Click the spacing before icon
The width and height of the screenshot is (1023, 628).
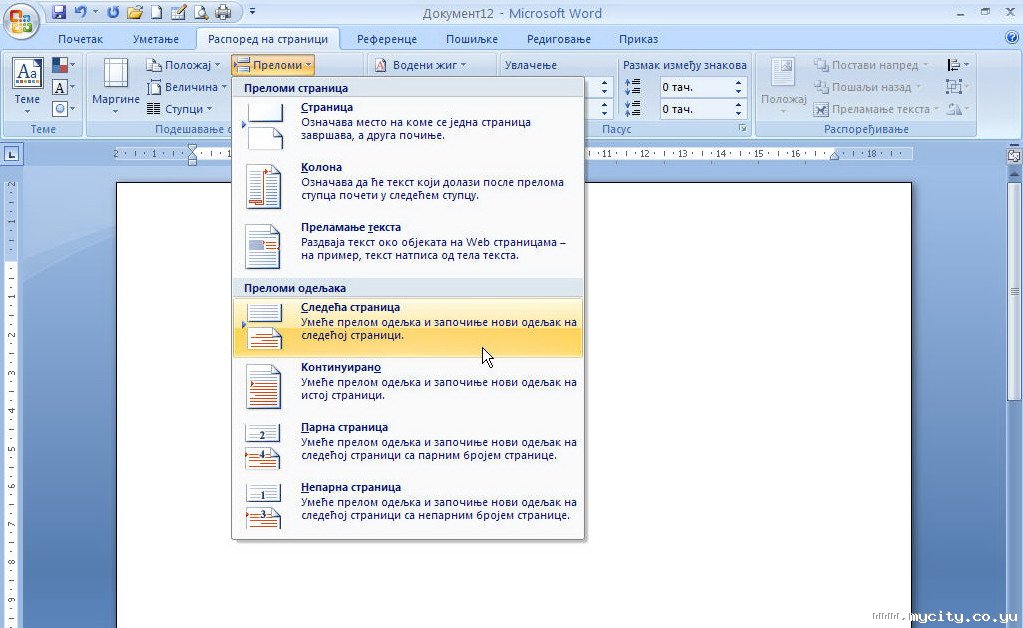click(x=633, y=87)
